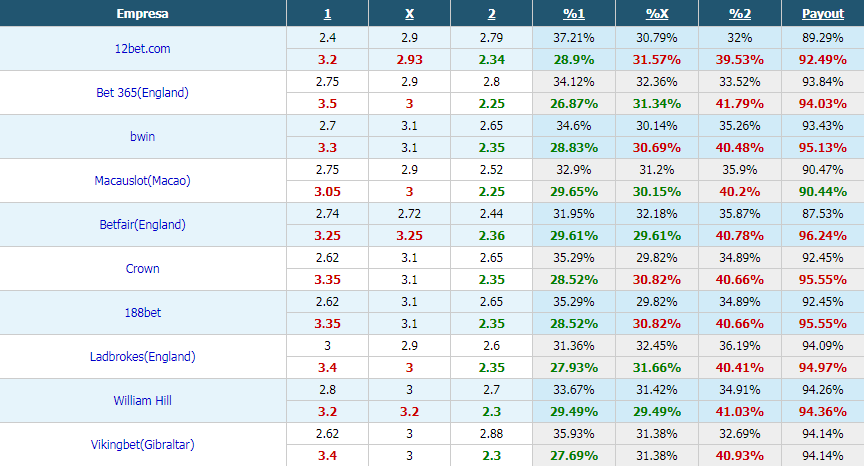Click Bet 365 %1 value 26.87%
The image size is (864, 466).
coord(574,104)
